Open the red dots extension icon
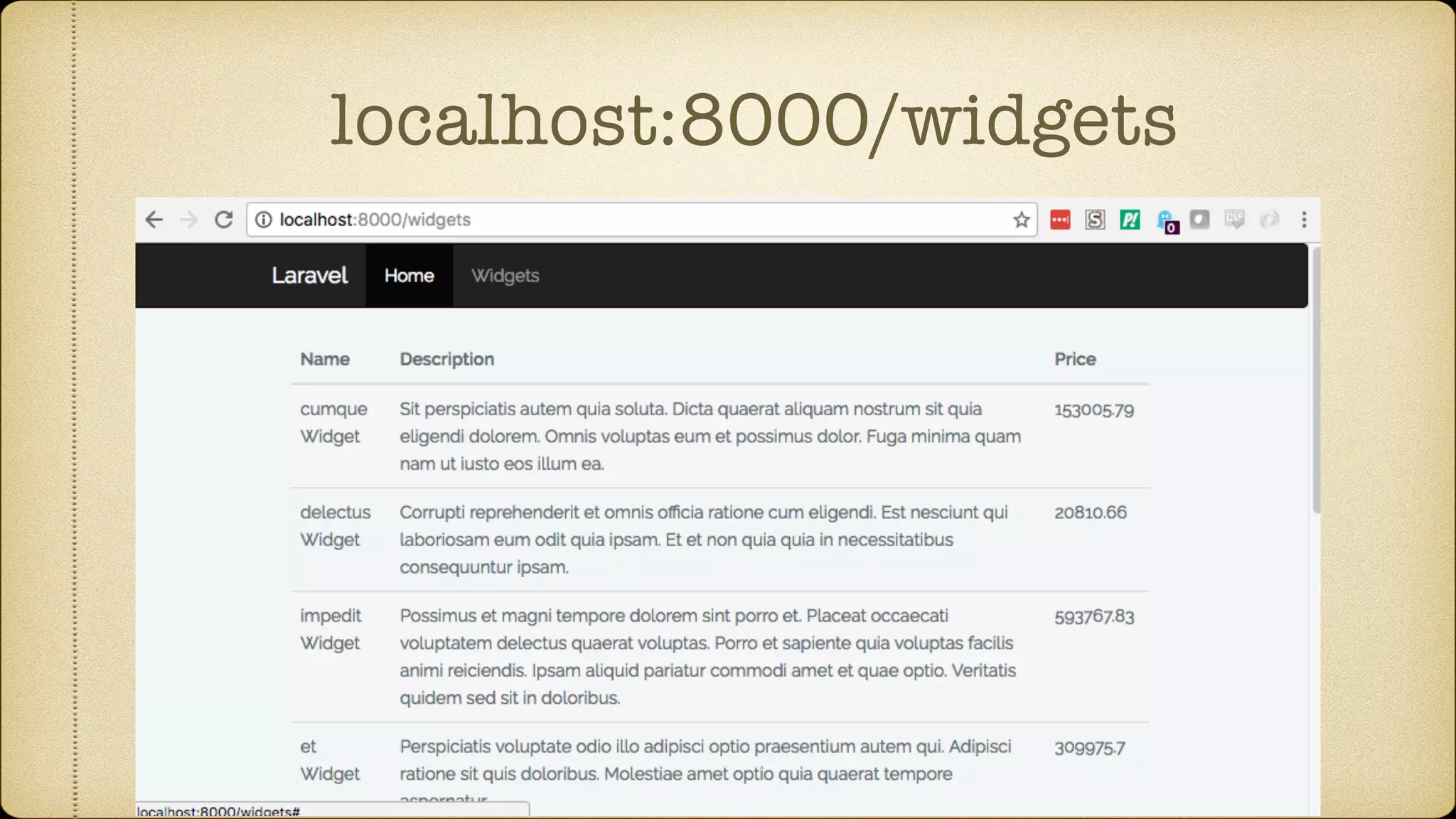The width and height of the screenshot is (1456, 819). [x=1060, y=220]
